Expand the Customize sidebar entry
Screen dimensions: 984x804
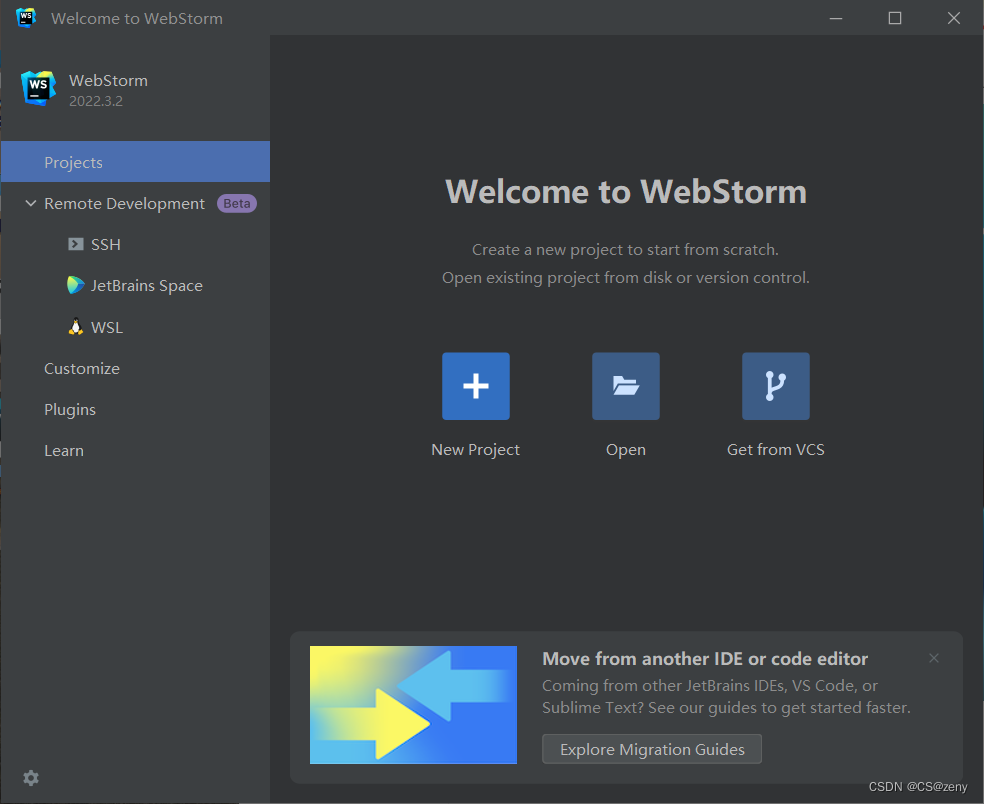81,368
